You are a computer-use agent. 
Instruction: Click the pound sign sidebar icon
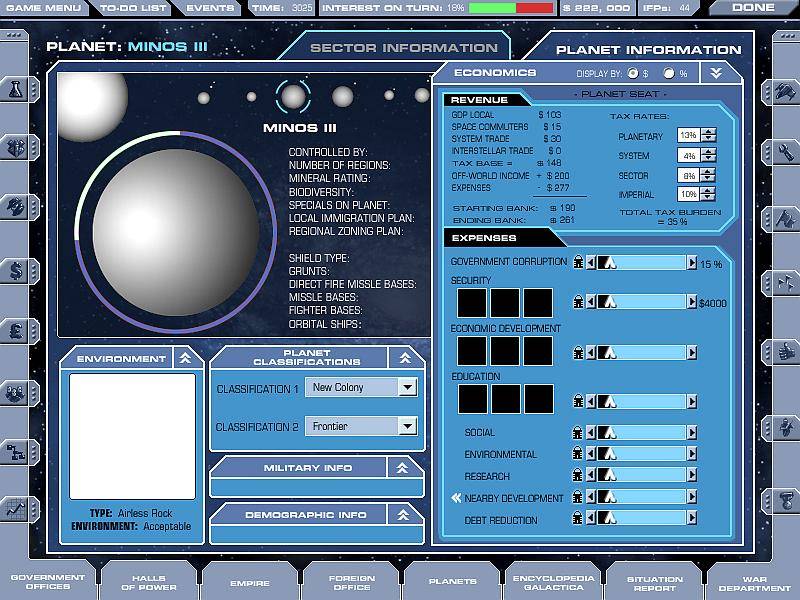coord(16,331)
